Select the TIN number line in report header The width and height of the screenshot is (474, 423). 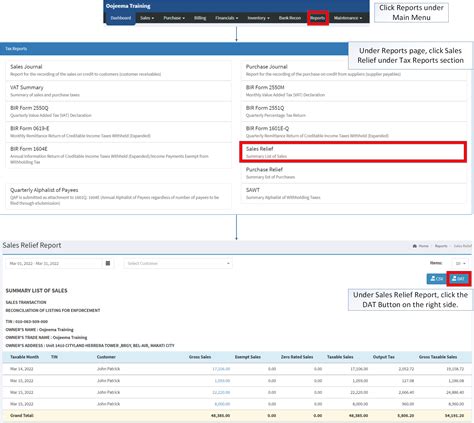pyautogui.click(x=27, y=322)
